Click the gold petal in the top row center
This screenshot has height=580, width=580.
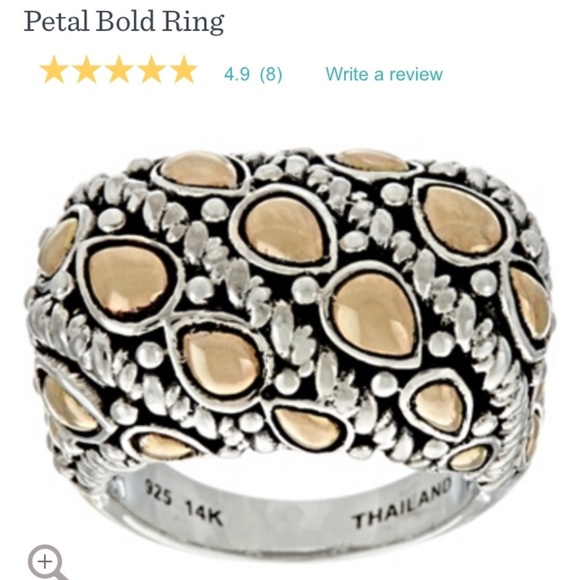coord(283,229)
